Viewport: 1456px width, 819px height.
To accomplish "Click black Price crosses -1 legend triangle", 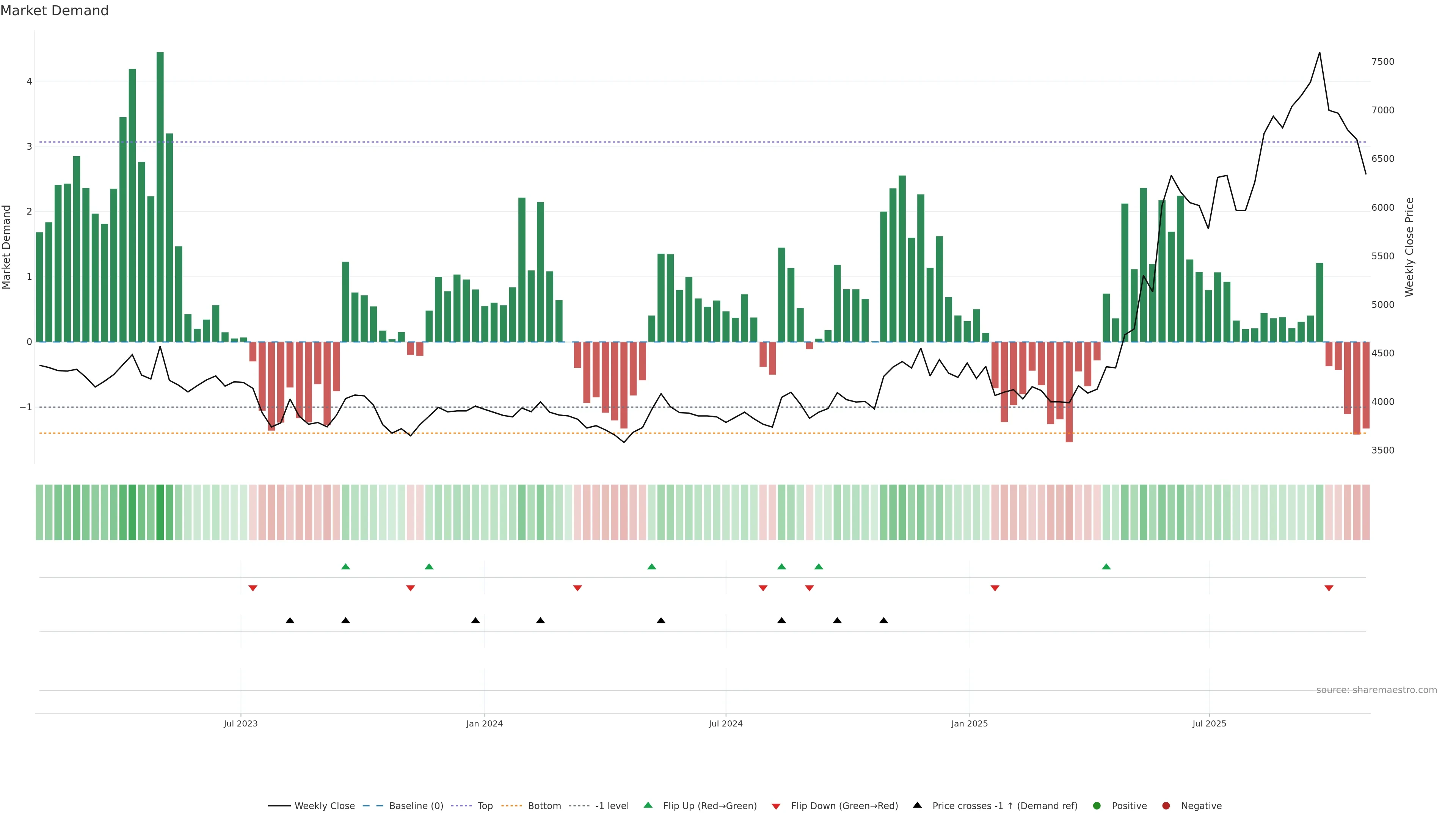I will (917, 805).
